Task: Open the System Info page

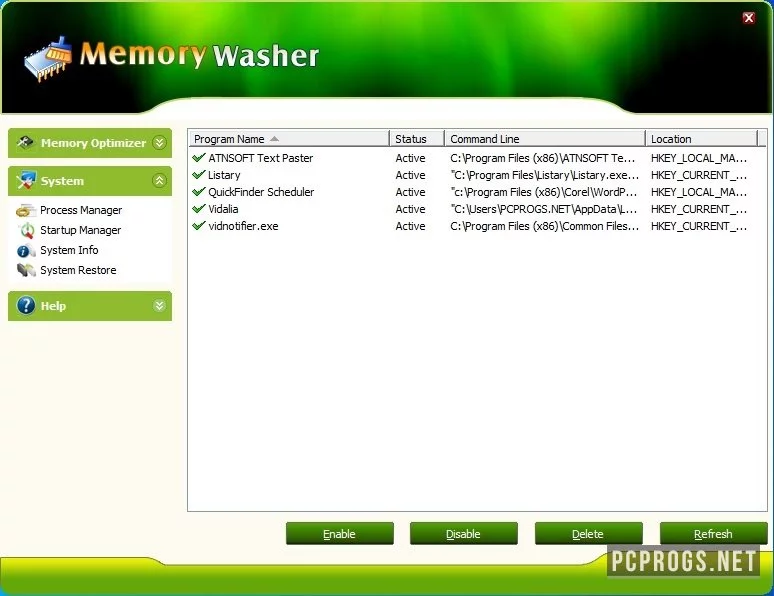Action: pos(69,250)
